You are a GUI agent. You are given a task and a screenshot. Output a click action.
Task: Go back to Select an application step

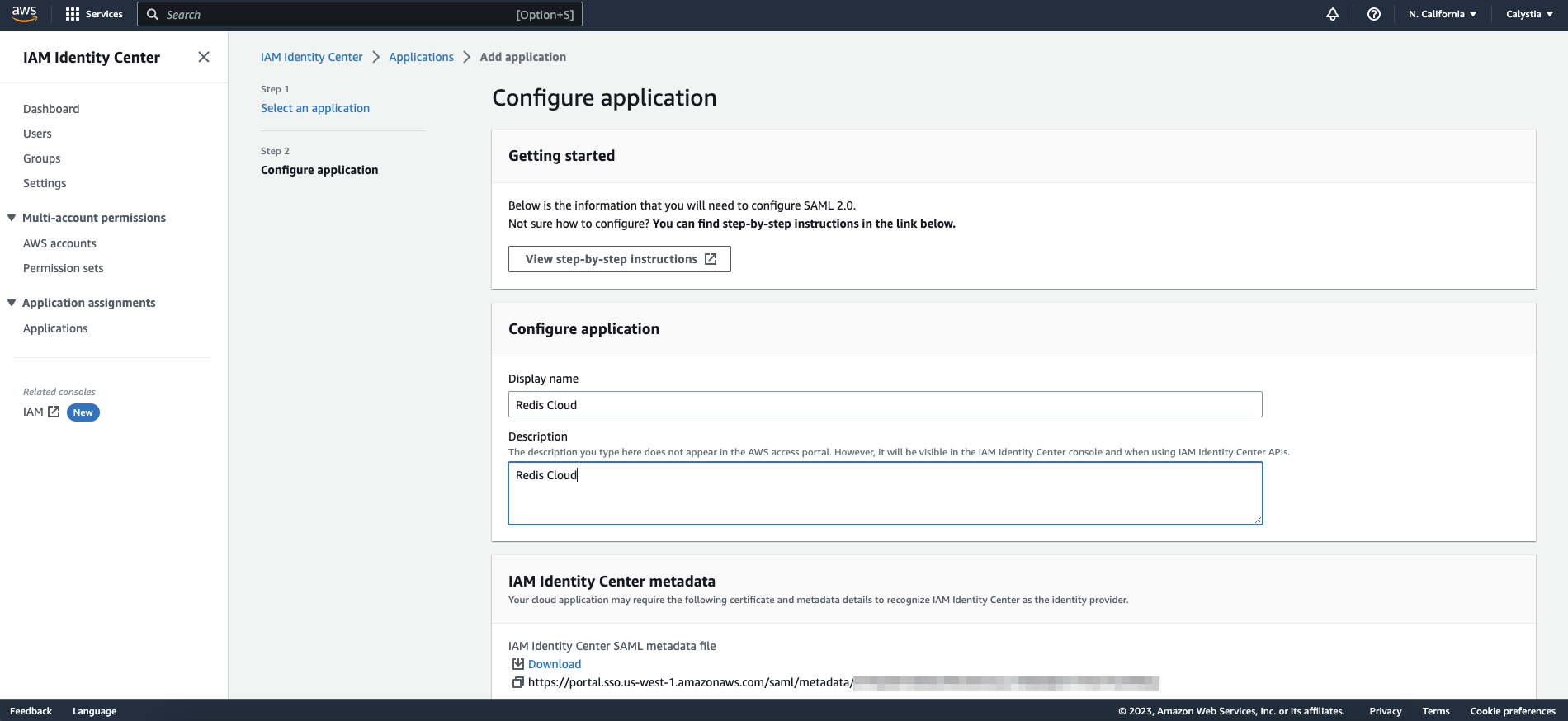pos(314,108)
